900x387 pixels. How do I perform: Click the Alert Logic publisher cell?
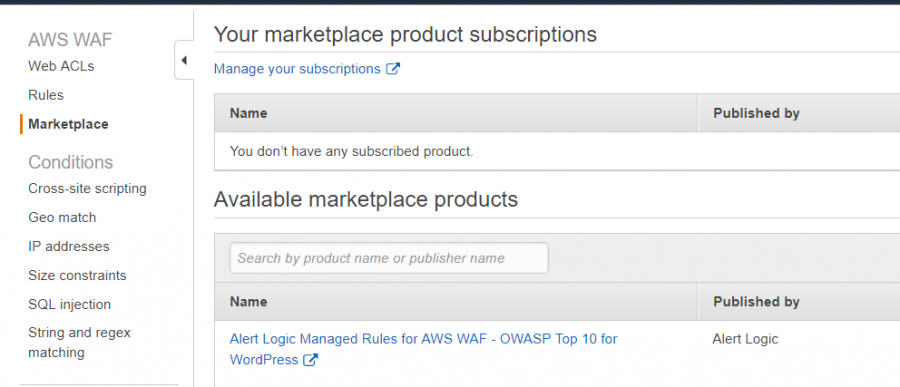[745, 339]
